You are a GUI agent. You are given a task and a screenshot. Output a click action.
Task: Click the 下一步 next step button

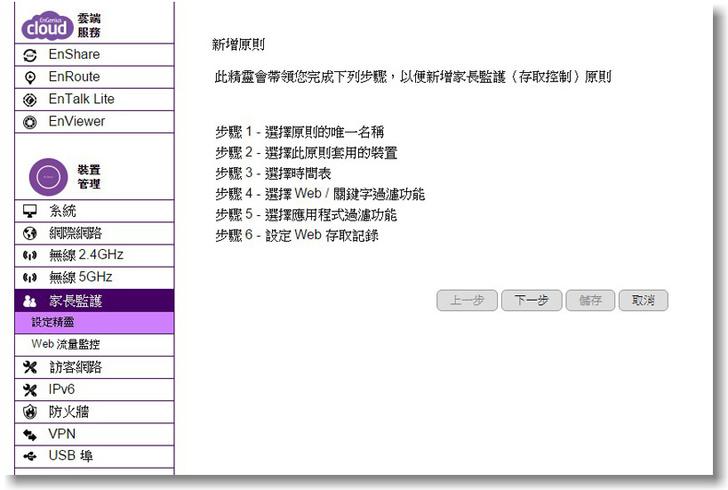click(x=532, y=301)
